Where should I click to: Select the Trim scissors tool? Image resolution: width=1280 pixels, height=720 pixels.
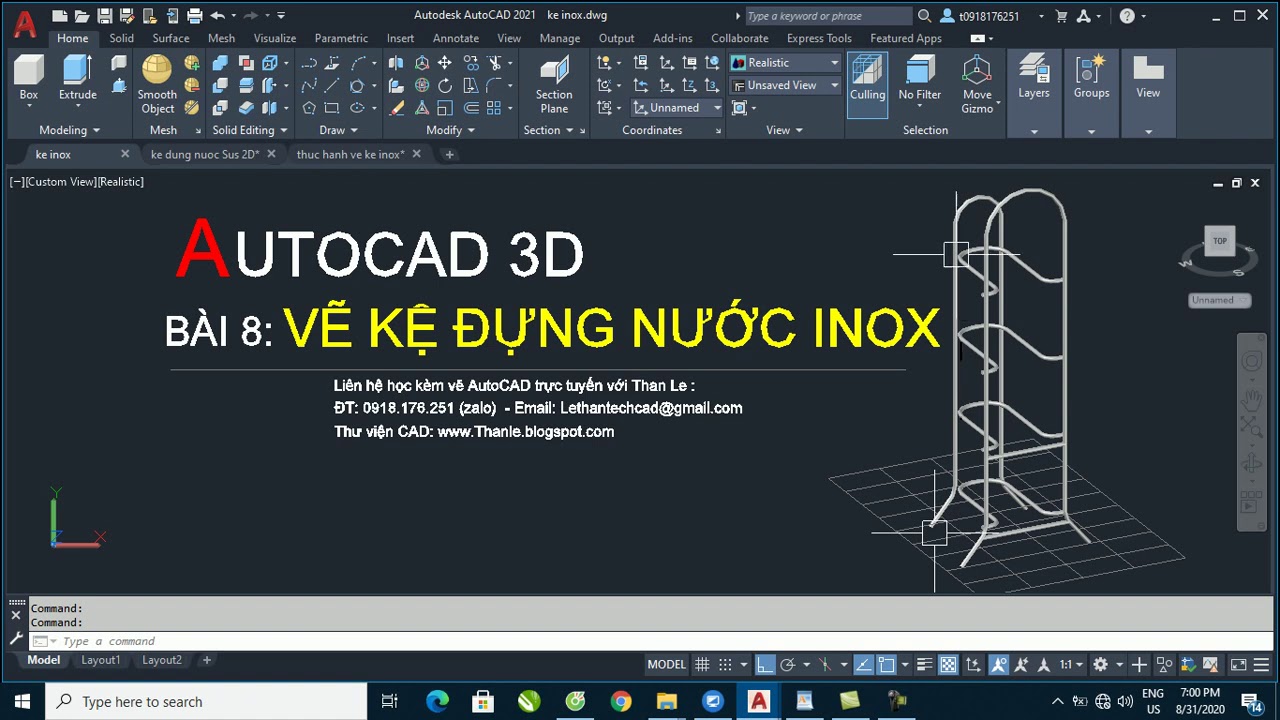[495, 62]
